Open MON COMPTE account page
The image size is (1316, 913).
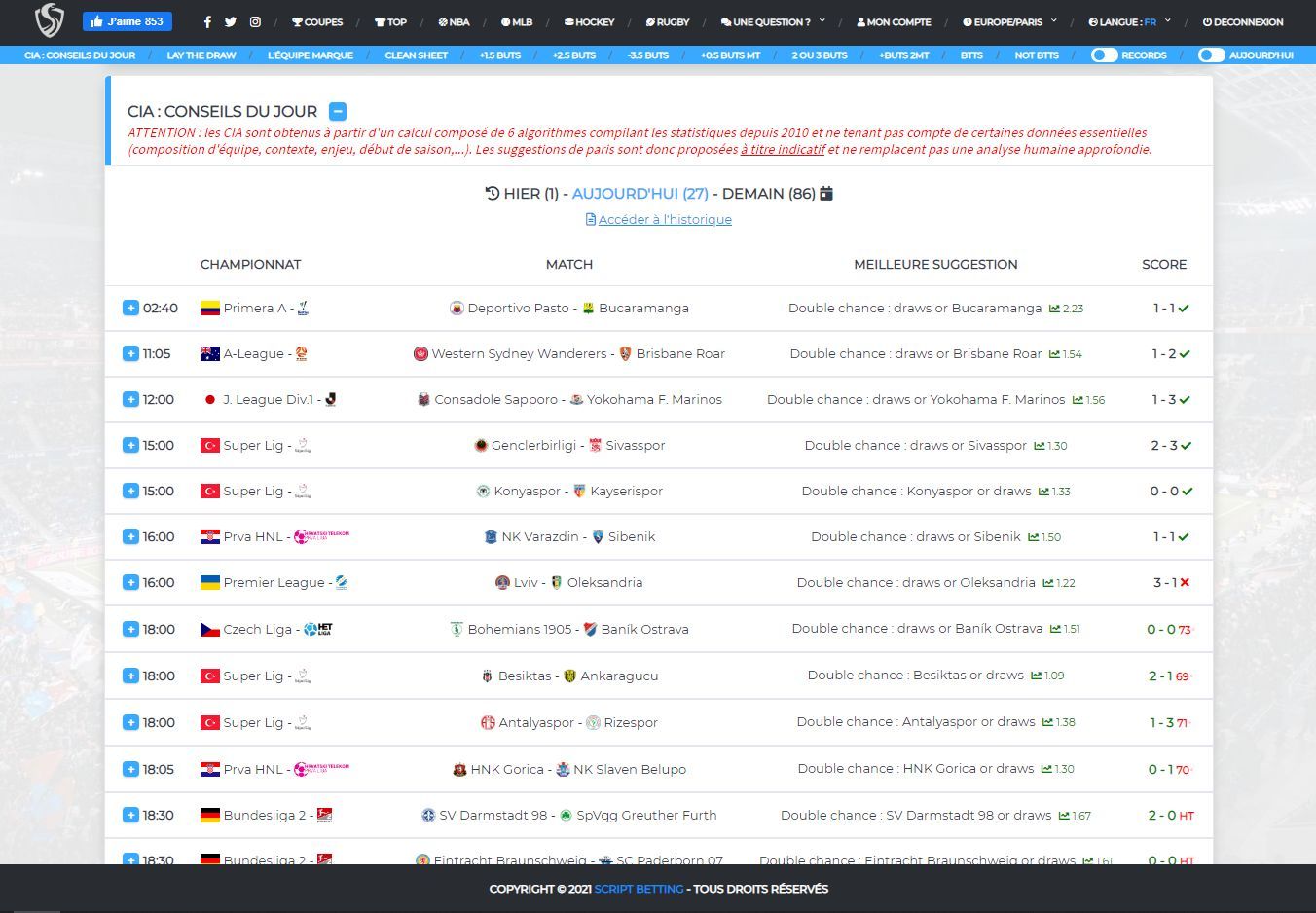(x=894, y=21)
